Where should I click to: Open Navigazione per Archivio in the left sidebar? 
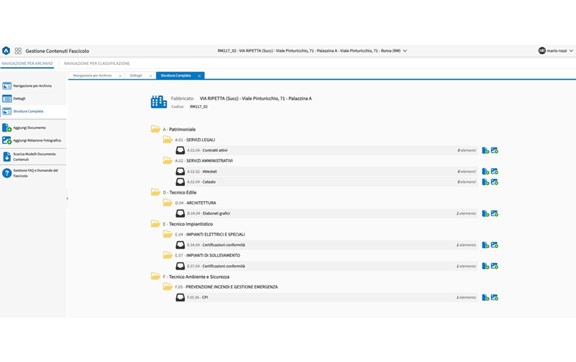coord(33,86)
